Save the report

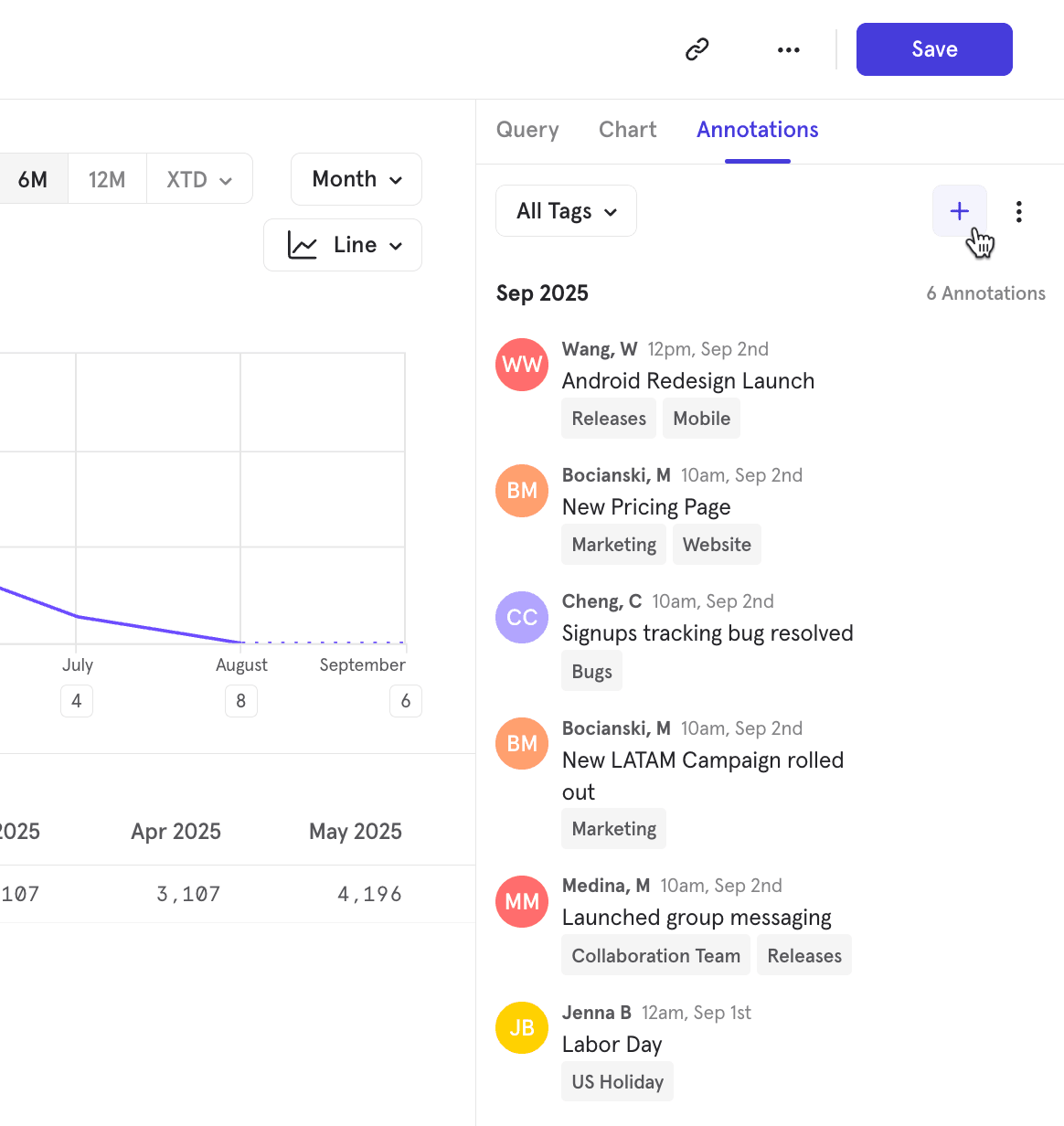click(x=934, y=49)
